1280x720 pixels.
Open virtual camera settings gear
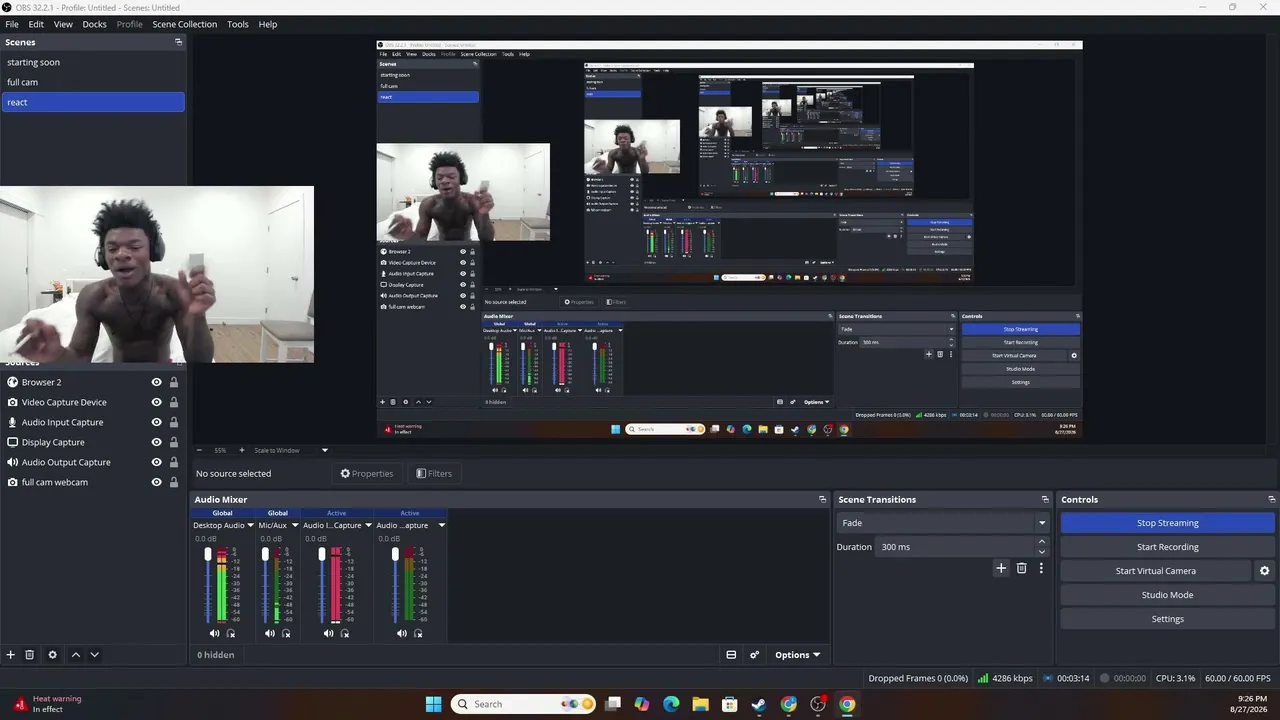pyautogui.click(x=1264, y=571)
